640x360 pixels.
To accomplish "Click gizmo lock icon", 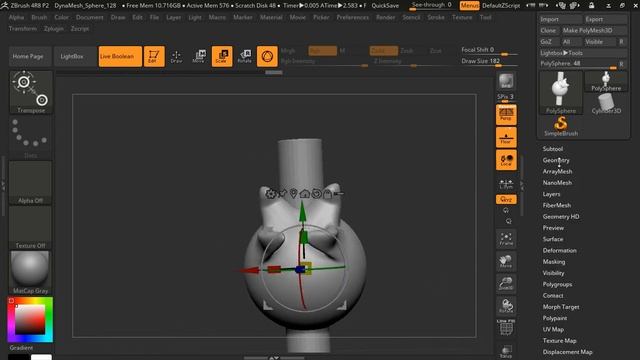I will tap(327, 193).
